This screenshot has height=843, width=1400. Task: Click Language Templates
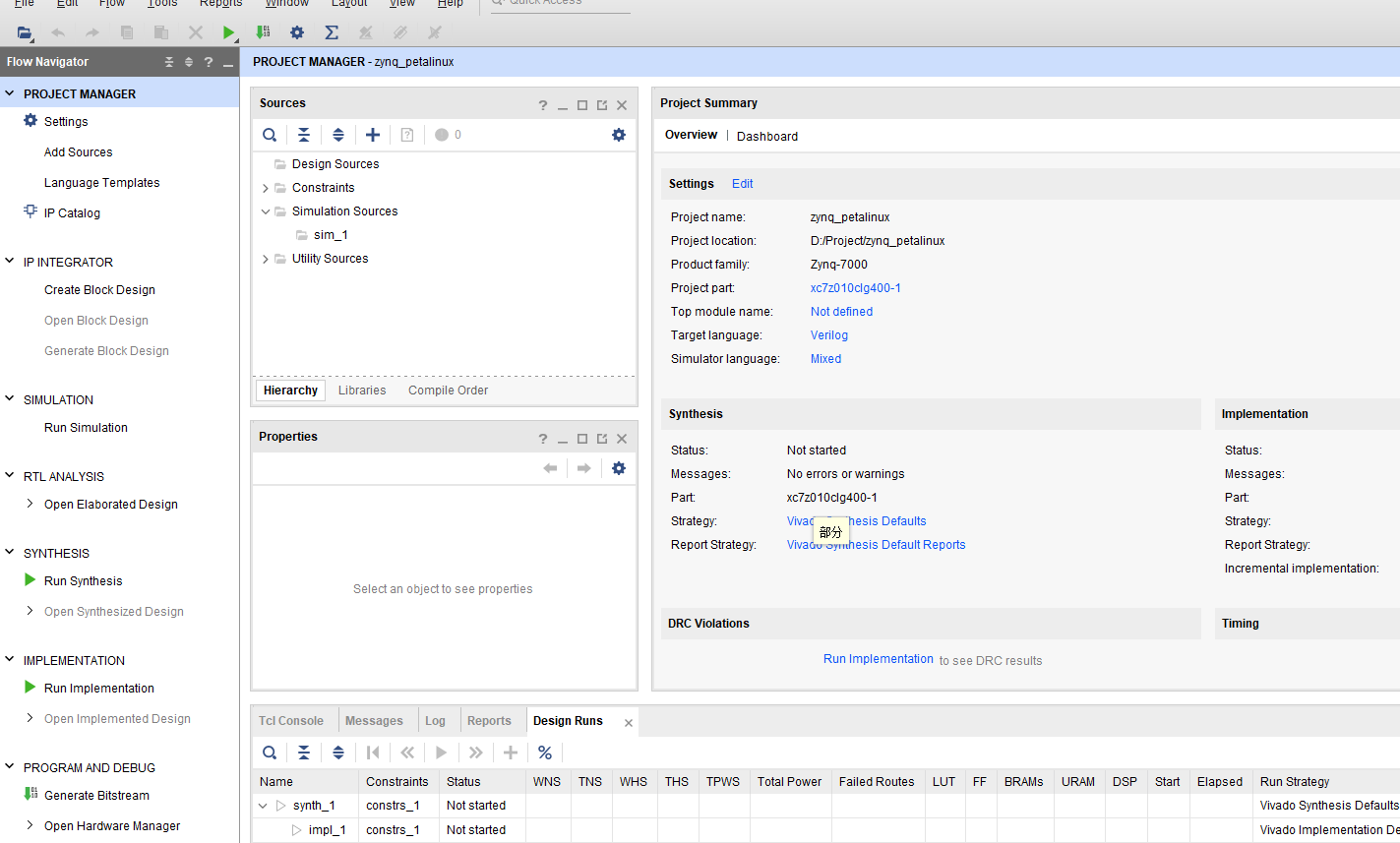[101, 183]
